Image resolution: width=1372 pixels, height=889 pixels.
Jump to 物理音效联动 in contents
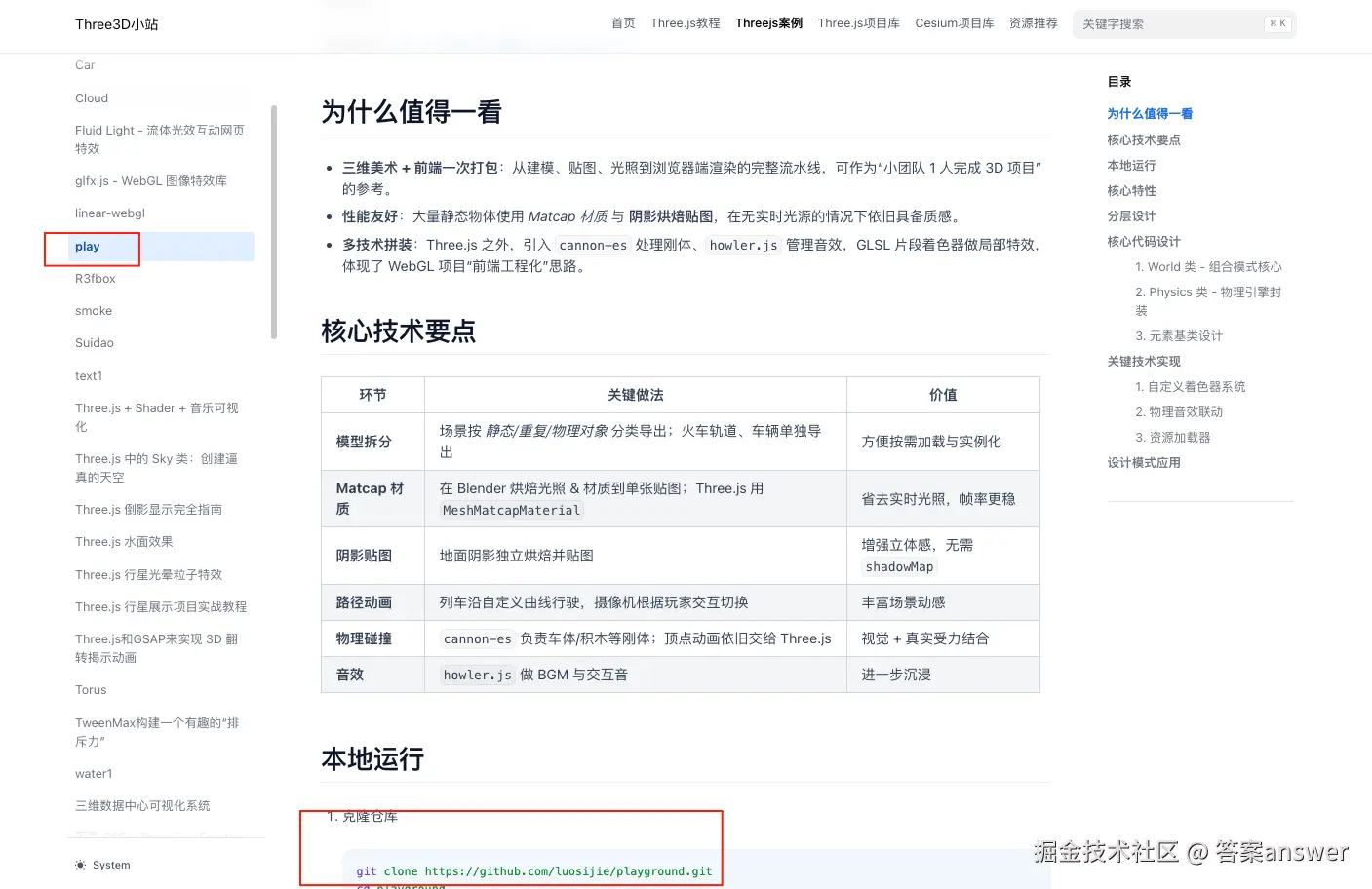click(x=1179, y=412)
